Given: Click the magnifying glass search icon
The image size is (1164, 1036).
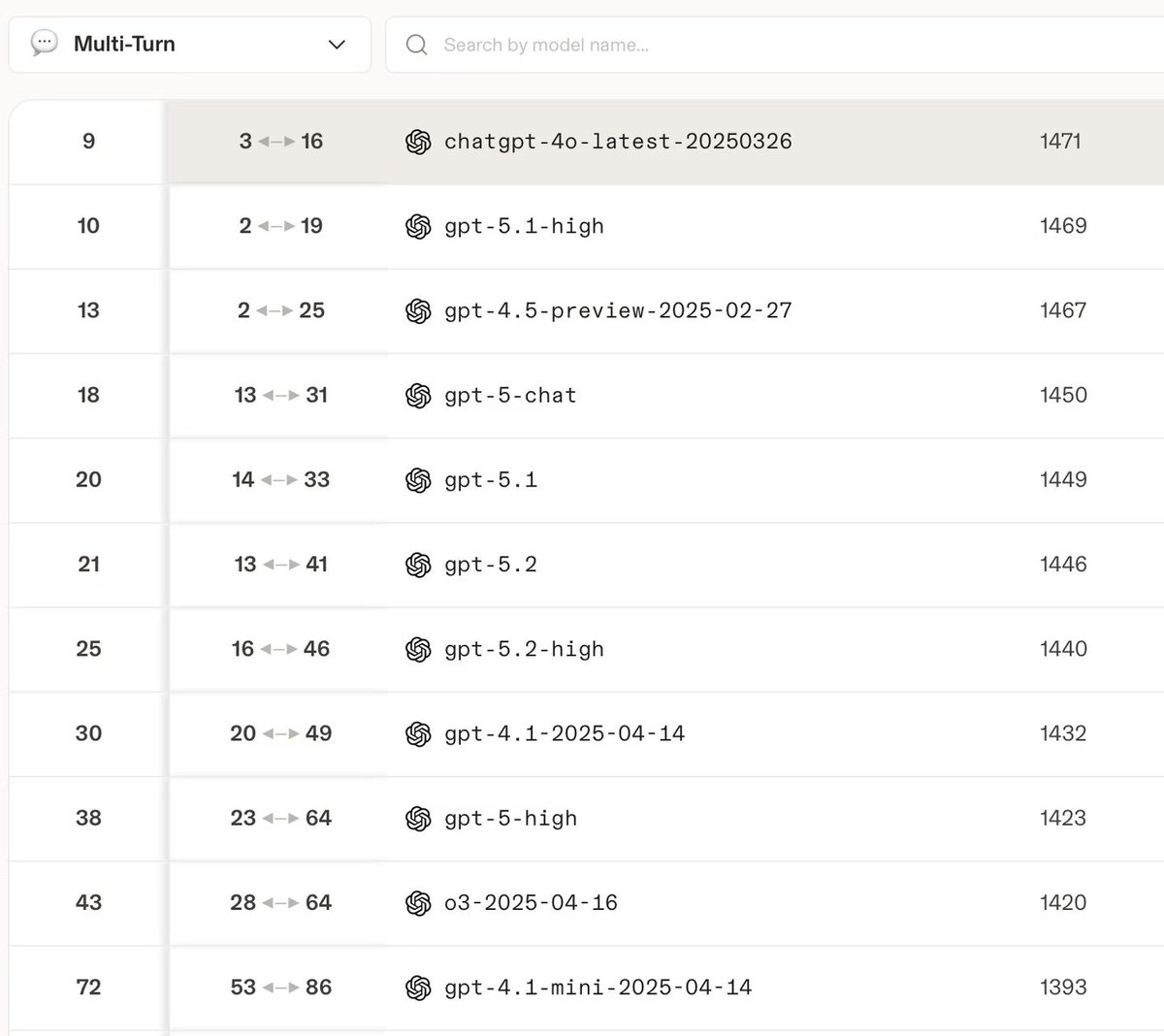Looking at the screenshot, I should pos(416,45).
